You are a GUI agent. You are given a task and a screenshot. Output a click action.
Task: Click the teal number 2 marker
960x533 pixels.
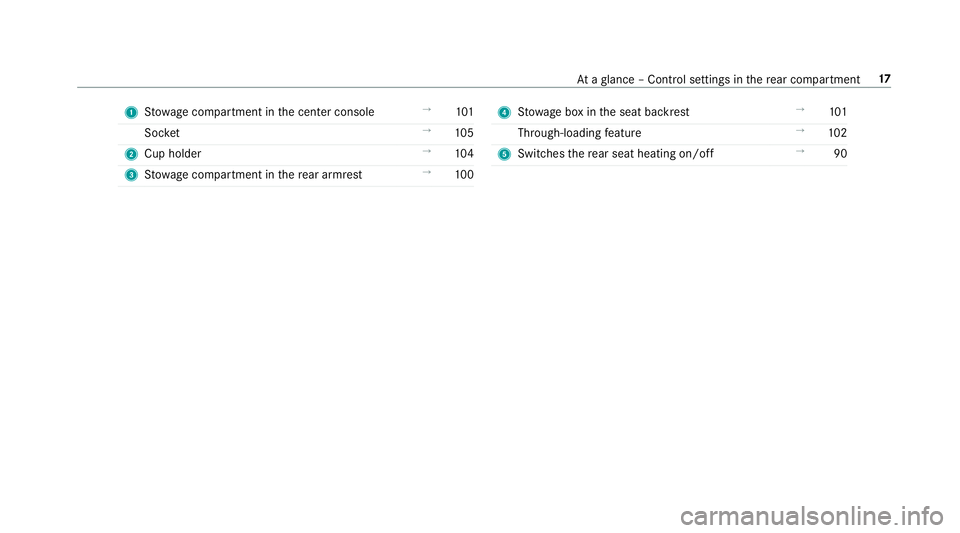point(131,154)
